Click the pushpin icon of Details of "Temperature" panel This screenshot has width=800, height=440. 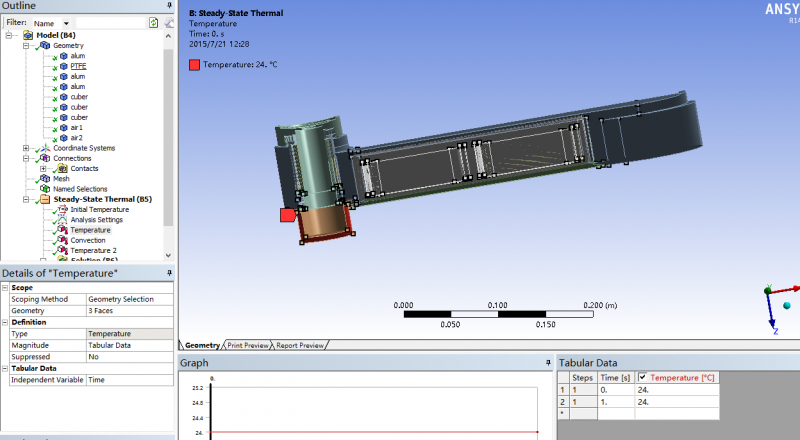point(169,273)
